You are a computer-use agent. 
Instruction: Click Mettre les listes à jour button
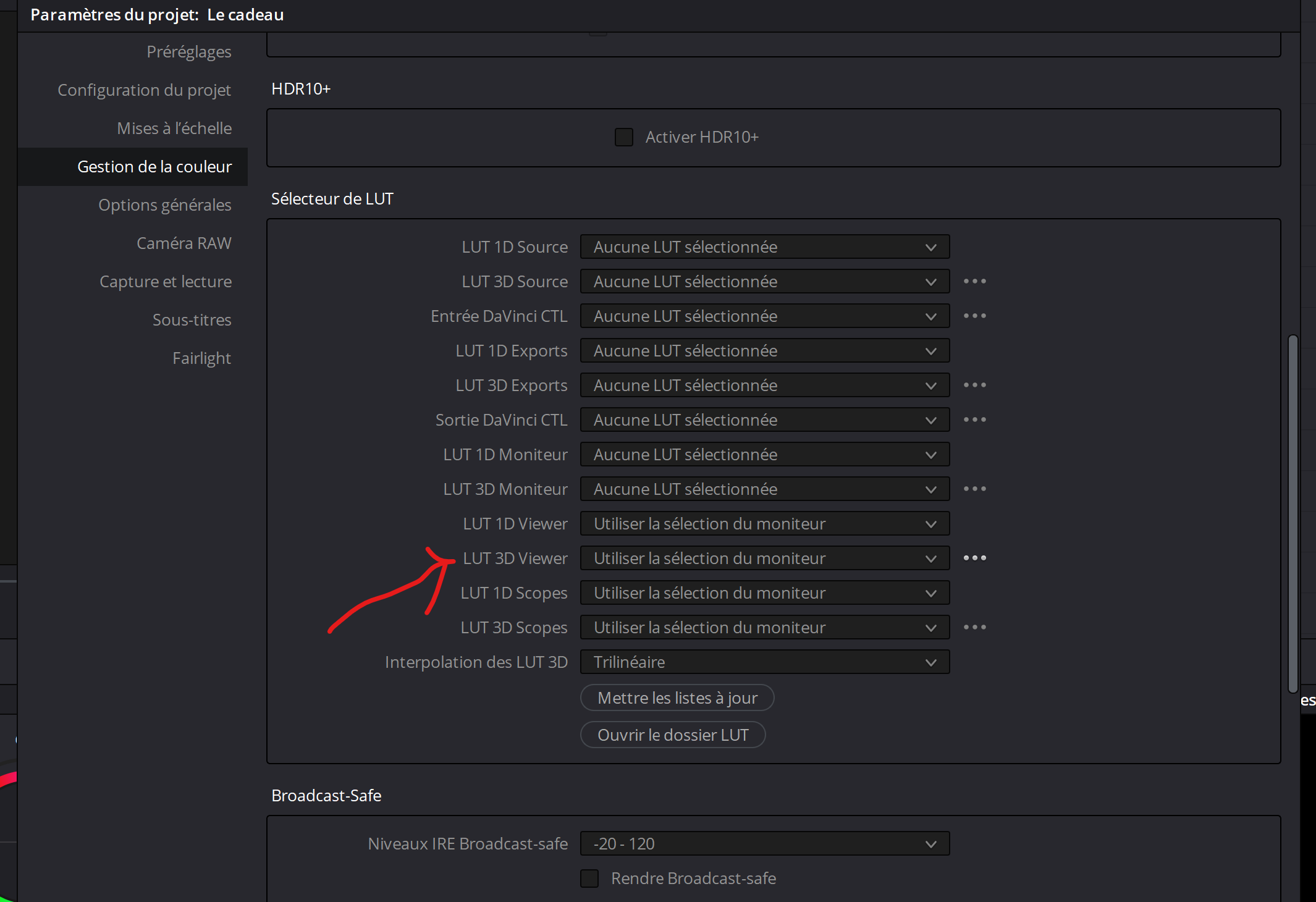(677, 698)
